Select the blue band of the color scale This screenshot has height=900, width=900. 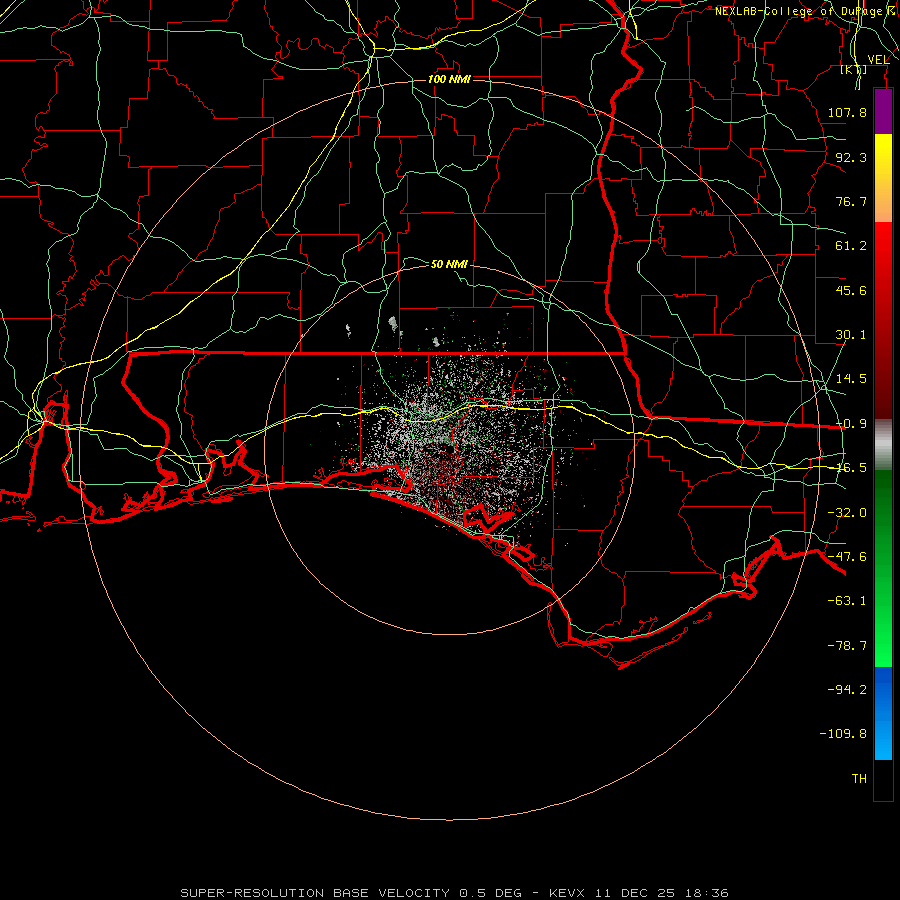tap(883, 713)
